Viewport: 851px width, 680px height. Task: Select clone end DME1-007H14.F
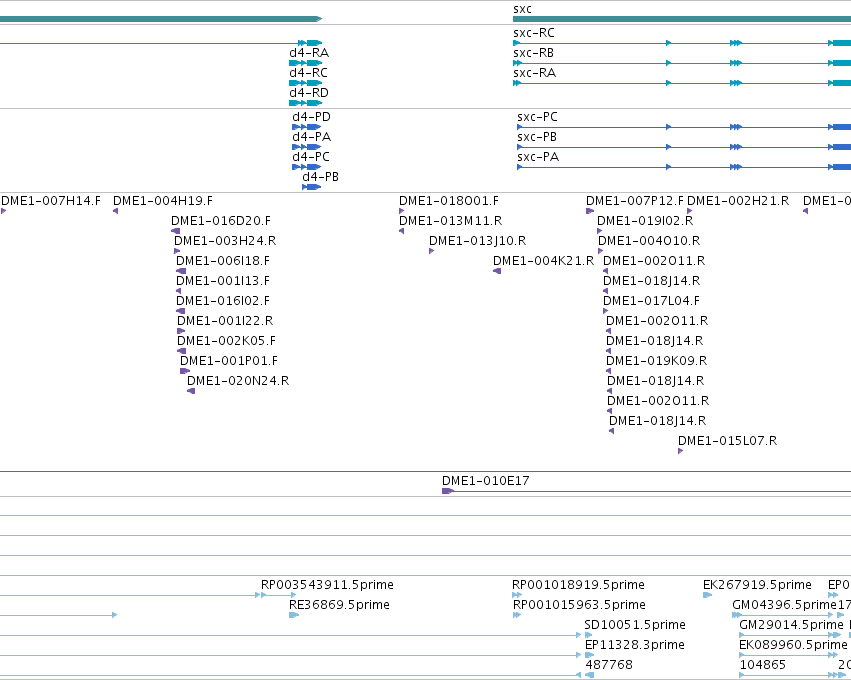51,201
